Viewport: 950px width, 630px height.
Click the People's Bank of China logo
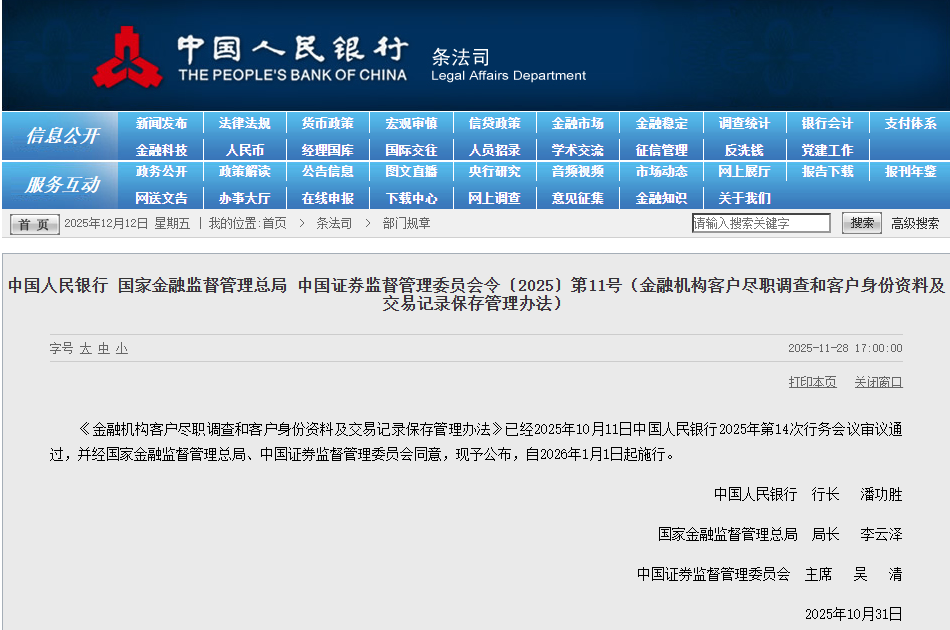coord(127,57)
